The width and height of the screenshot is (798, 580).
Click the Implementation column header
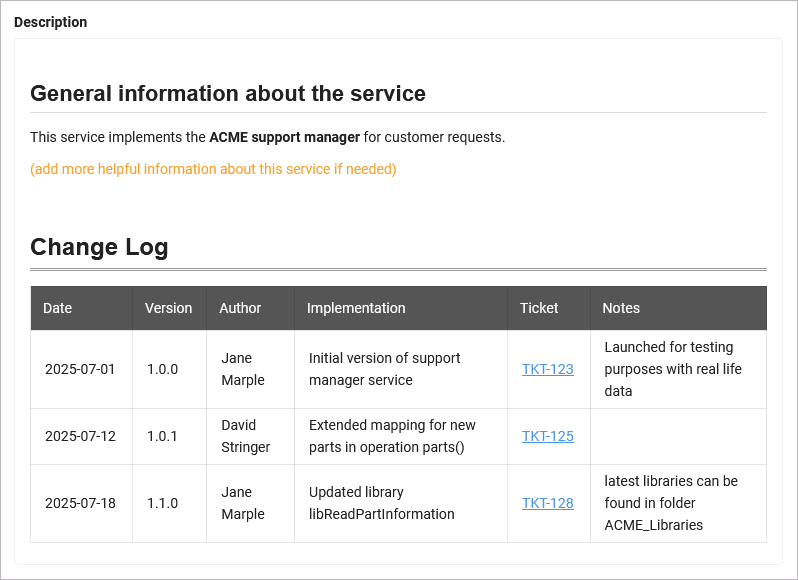[356, 308]
